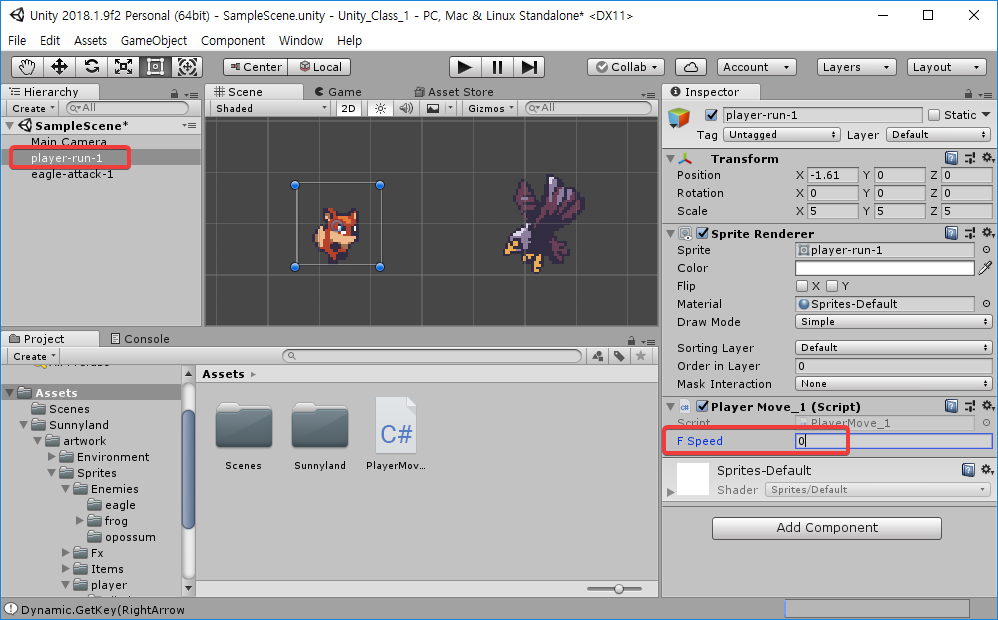Show favorite star filter in Project
Image resolution: width=998 pixels, height=620 pixels.
(x=640, y=356)
